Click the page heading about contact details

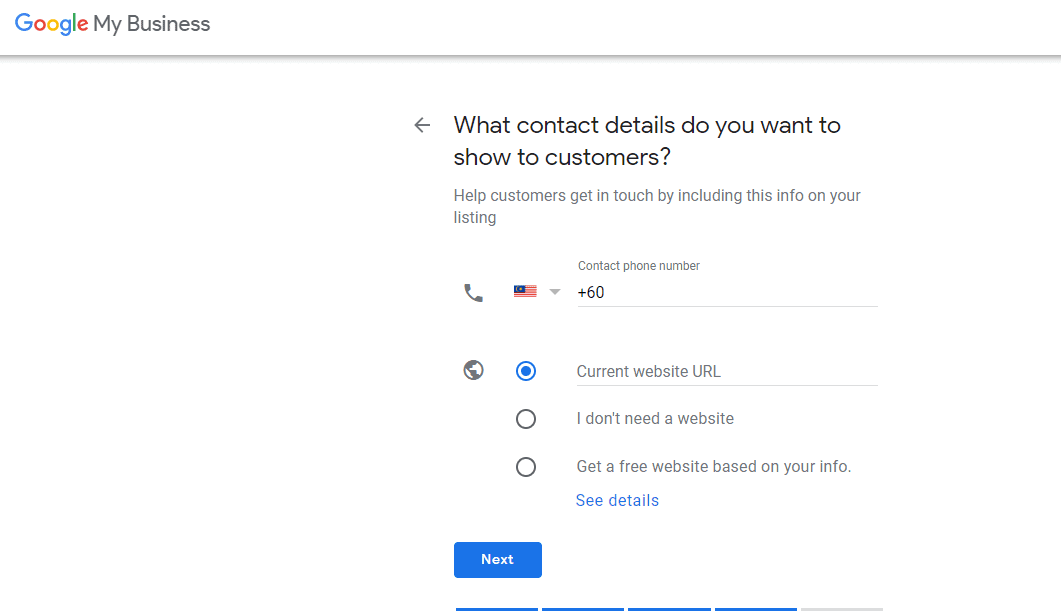(647, 141)
